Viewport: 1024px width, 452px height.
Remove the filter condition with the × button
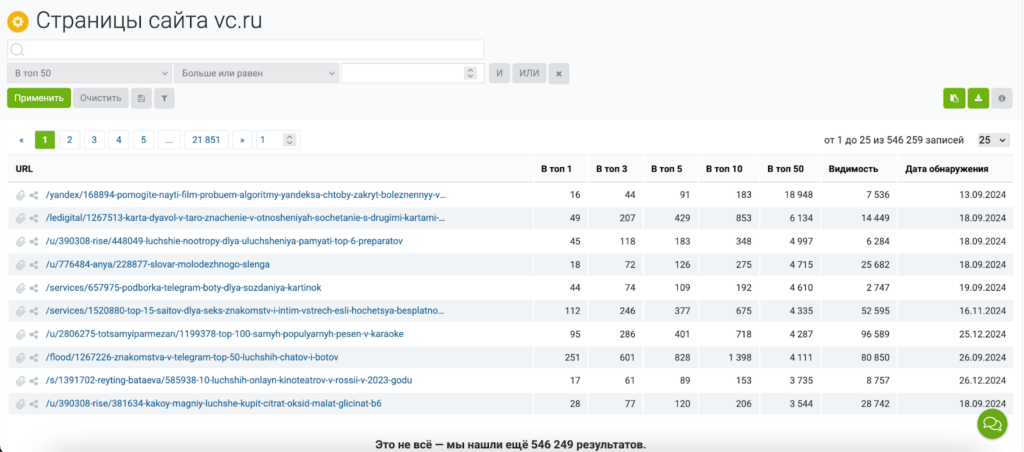tap(560, 73)
